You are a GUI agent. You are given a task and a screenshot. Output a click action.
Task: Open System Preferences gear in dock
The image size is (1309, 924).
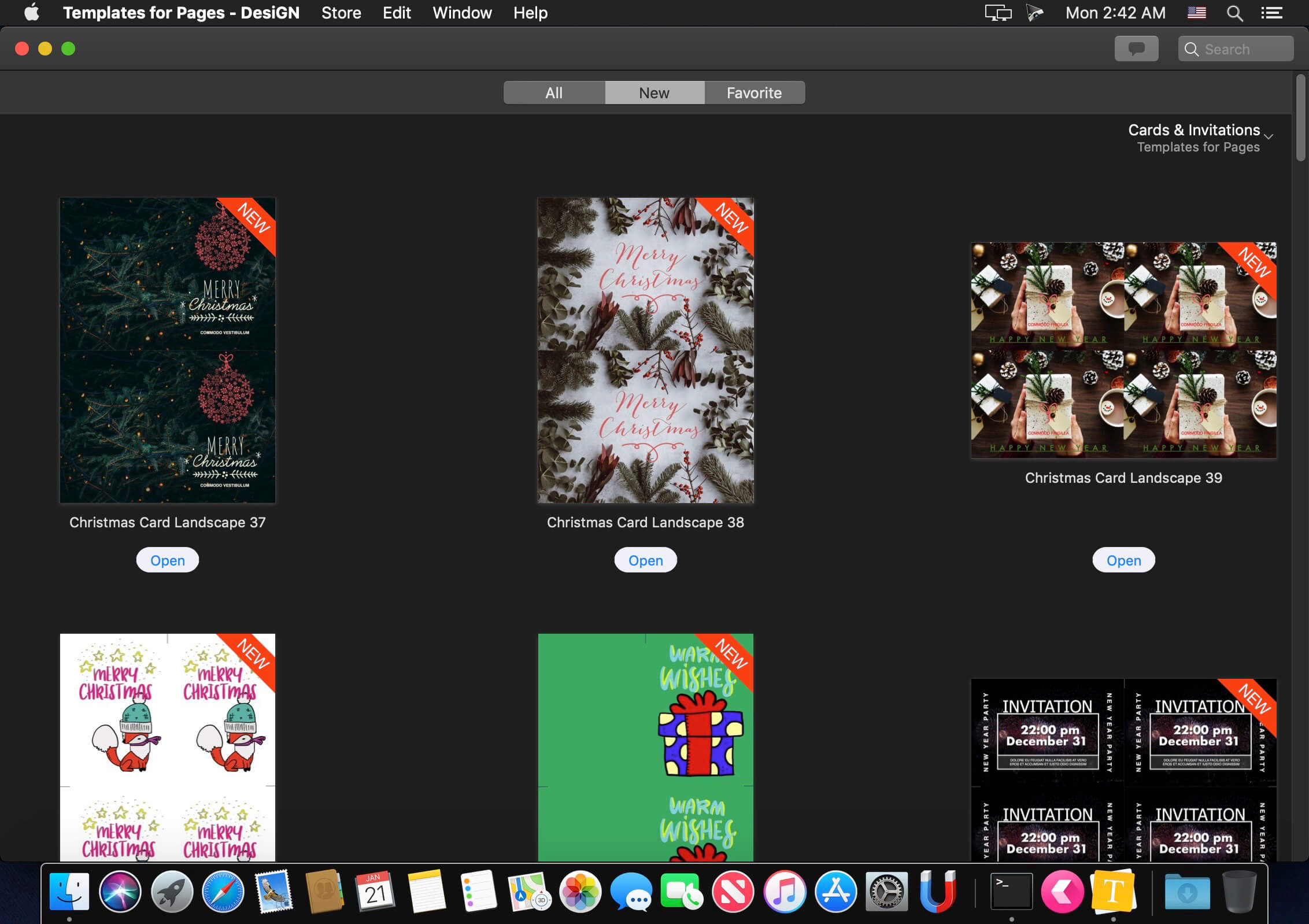tap(886, 891)
